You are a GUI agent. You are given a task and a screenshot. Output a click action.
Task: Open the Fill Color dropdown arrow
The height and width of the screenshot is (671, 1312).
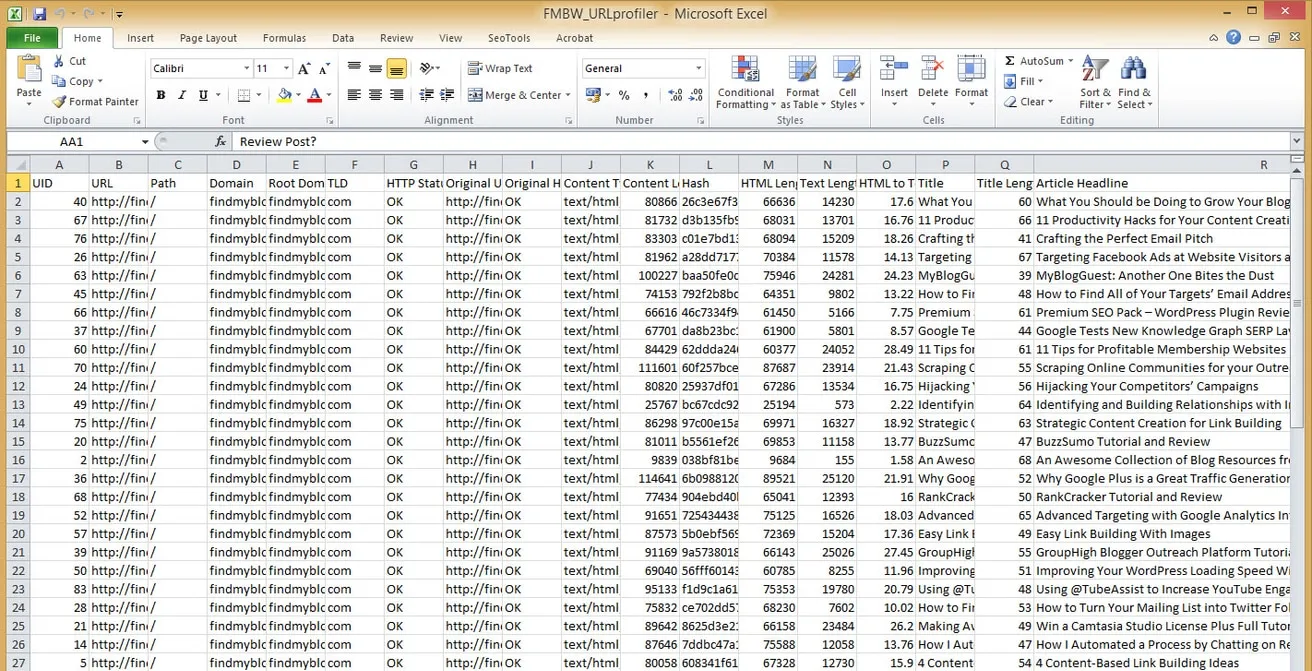(297, 95)
